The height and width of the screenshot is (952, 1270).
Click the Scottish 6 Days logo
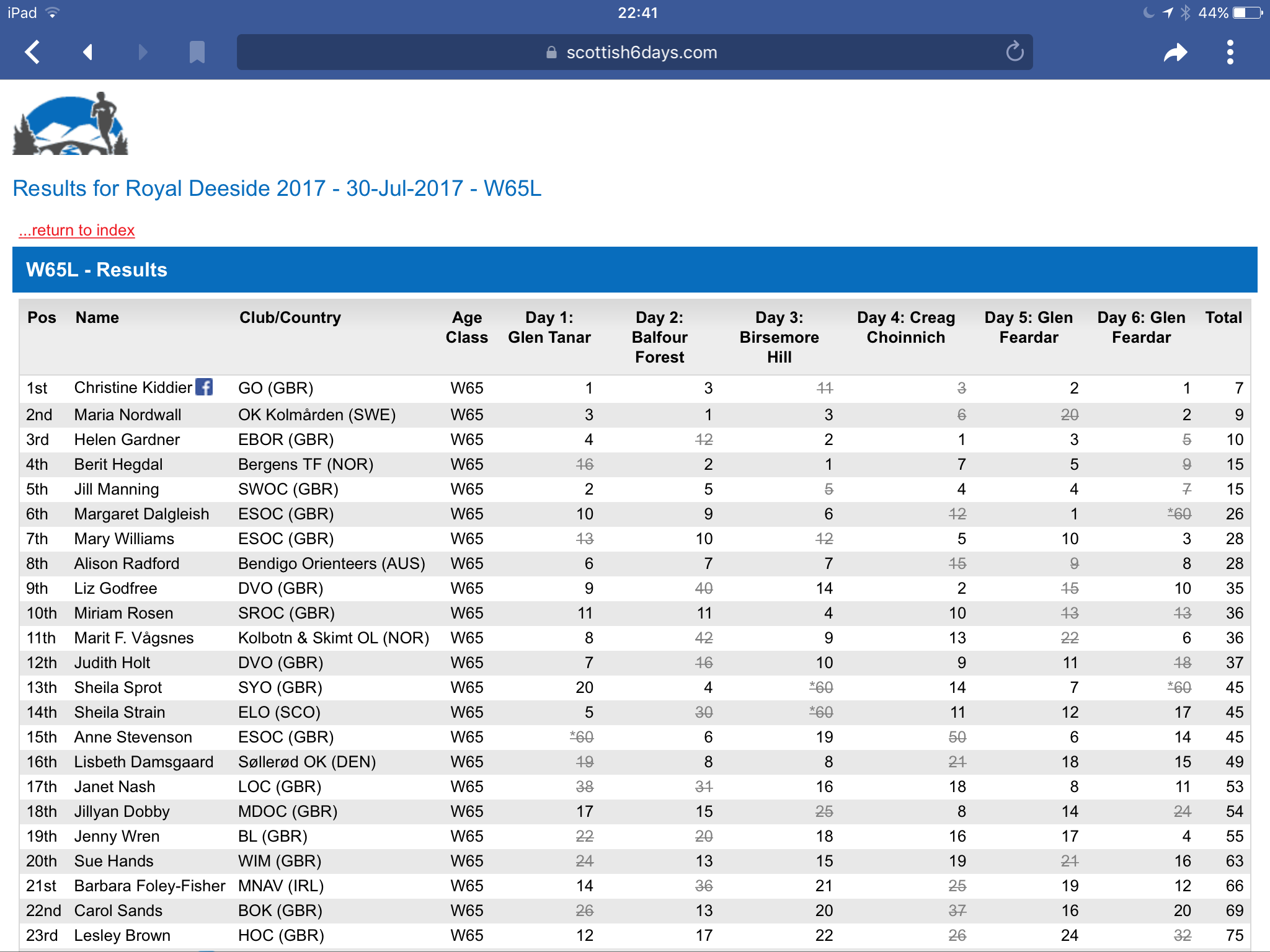[x=71, y=124]
